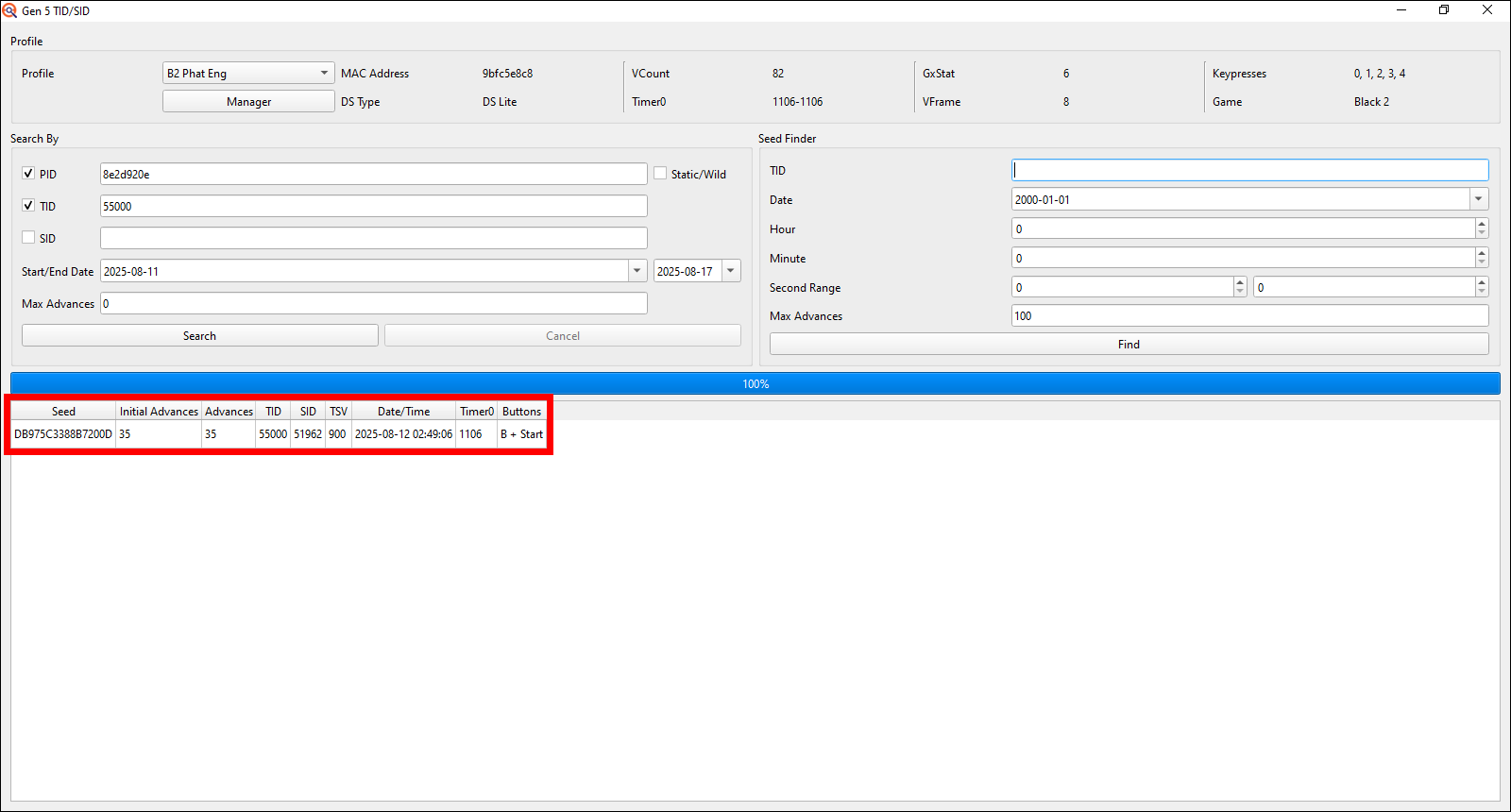Screen dimensions: 1511x812
Task: Uncheck the TID search checkbox
Action: [28, 206]
